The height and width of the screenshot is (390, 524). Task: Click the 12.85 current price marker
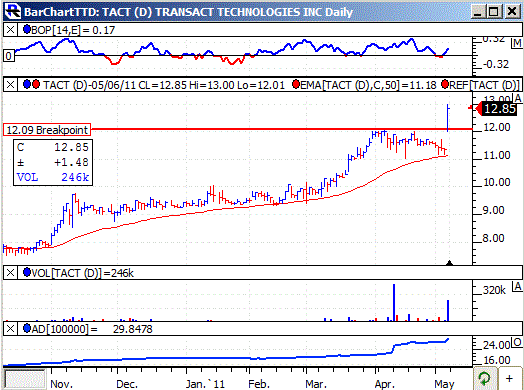click(496, 109)
